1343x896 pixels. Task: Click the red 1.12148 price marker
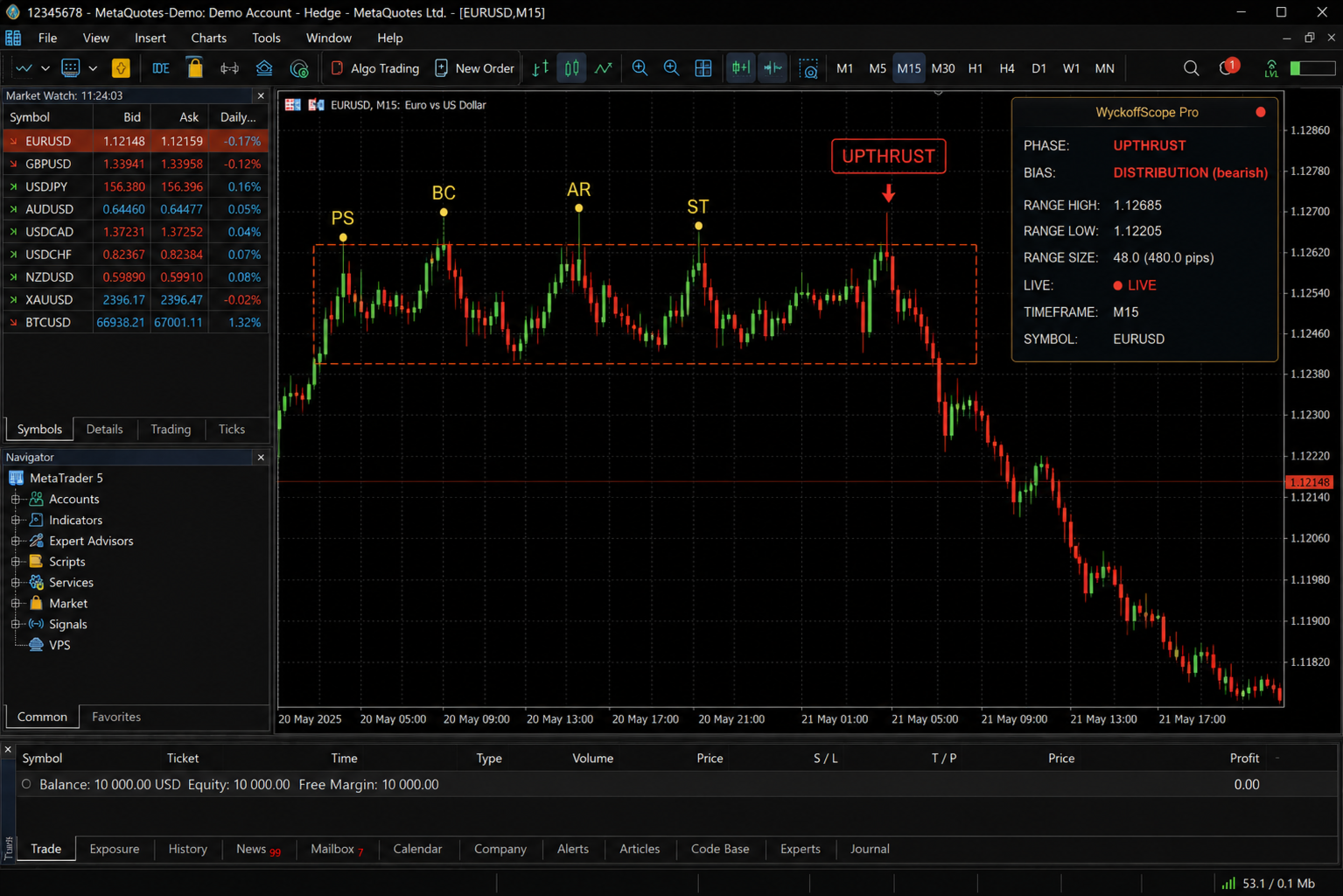coord(1309,482)
